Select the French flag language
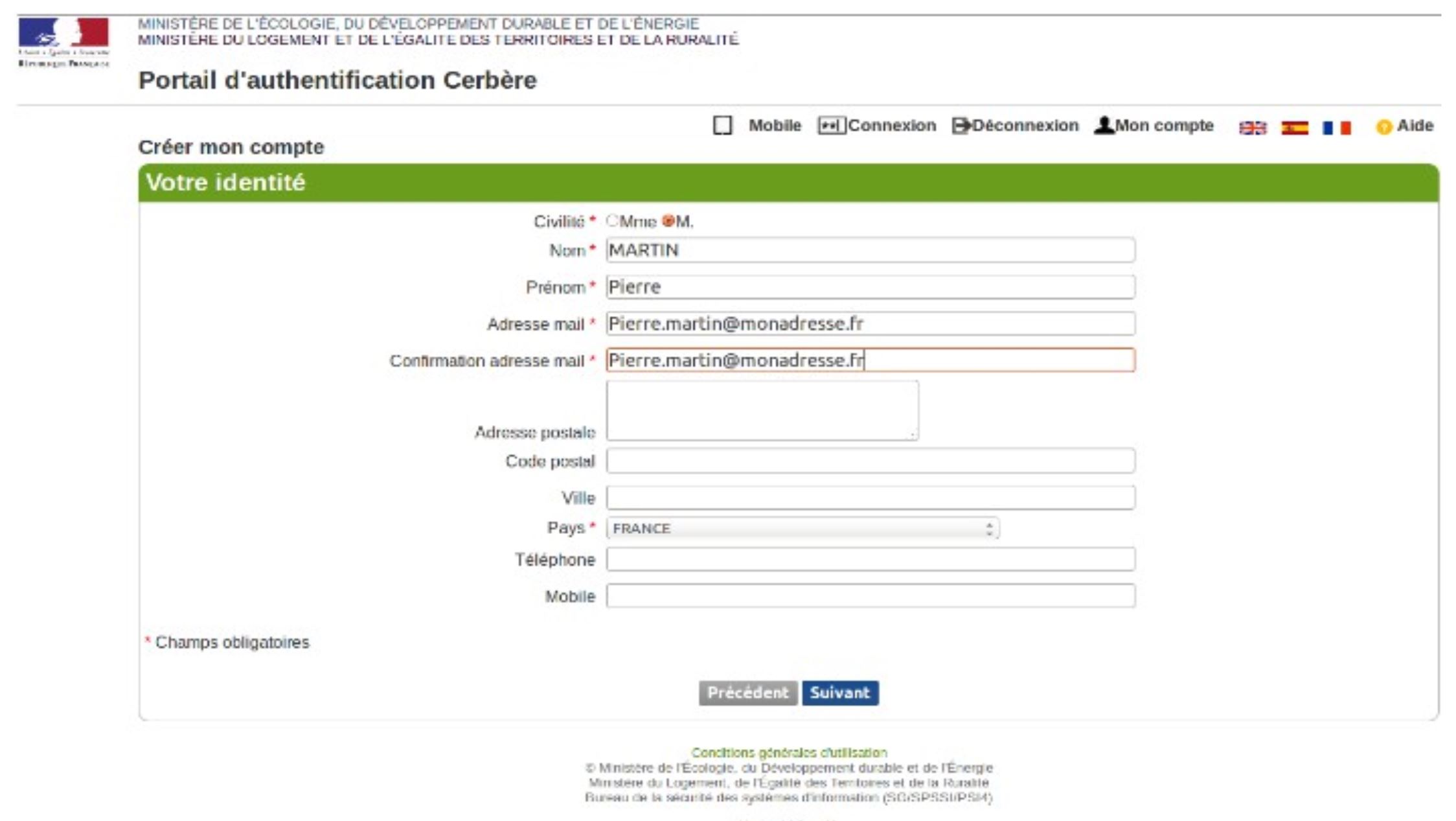 (x=1336, y=128)
